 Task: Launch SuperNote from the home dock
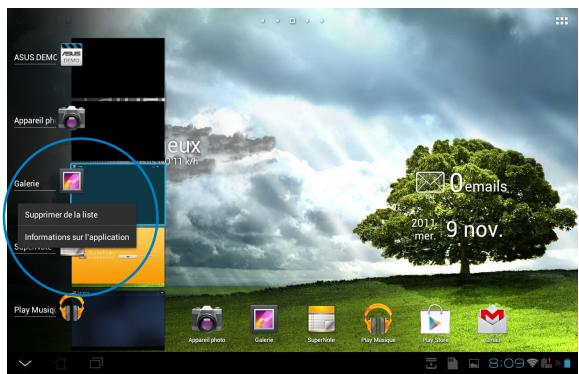[321, 323]
